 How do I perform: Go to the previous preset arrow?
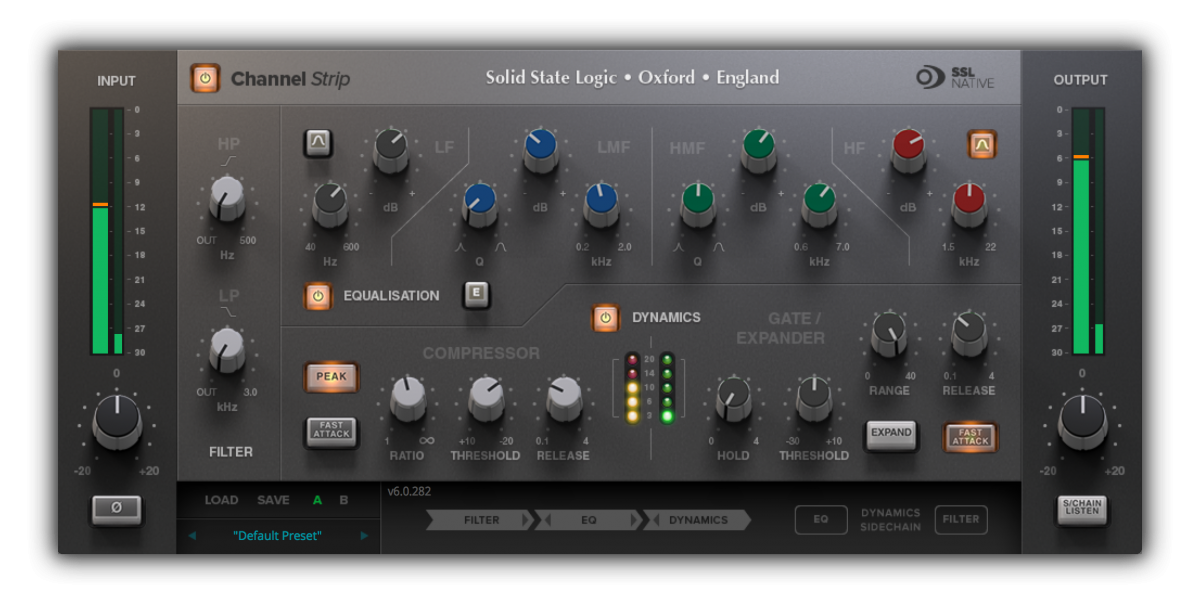[192, 536]
